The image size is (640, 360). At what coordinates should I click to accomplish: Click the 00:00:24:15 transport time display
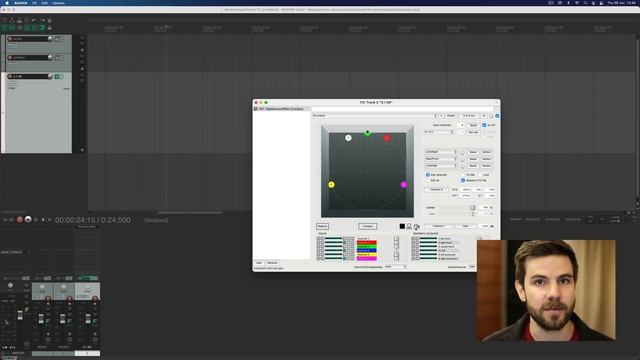(x=93, y=220)
